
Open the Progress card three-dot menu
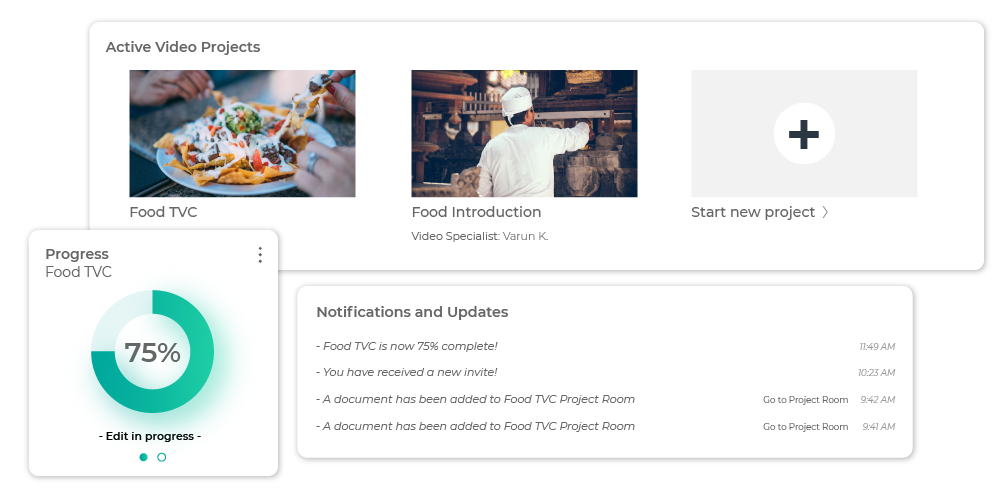(260, 255)
